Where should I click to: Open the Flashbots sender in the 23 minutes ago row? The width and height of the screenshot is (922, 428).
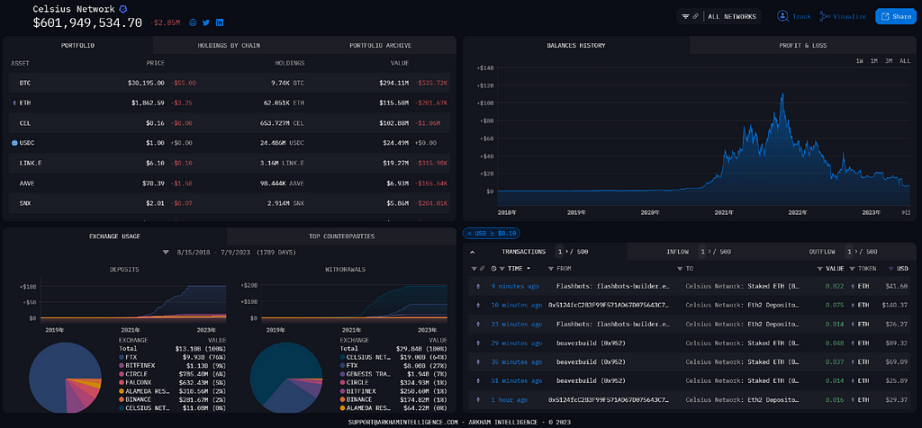[612, 324]
